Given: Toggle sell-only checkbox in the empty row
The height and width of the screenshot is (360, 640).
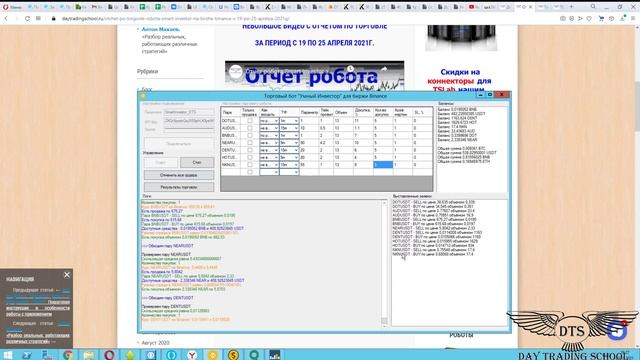Looking at the screenshot, I should coord(250,172).
